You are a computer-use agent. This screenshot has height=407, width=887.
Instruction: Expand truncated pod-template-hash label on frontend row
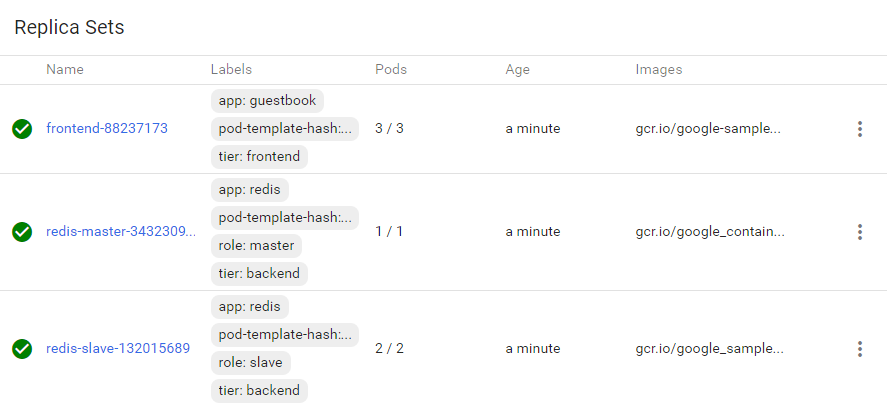coord(284,129)
